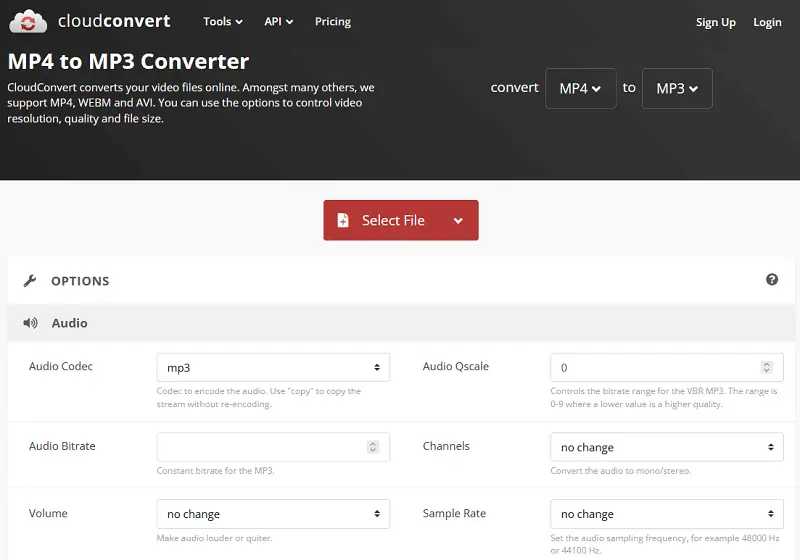Click the wrench icon beside Options
This screenshot has width=800, height=560.
[30, 281]
